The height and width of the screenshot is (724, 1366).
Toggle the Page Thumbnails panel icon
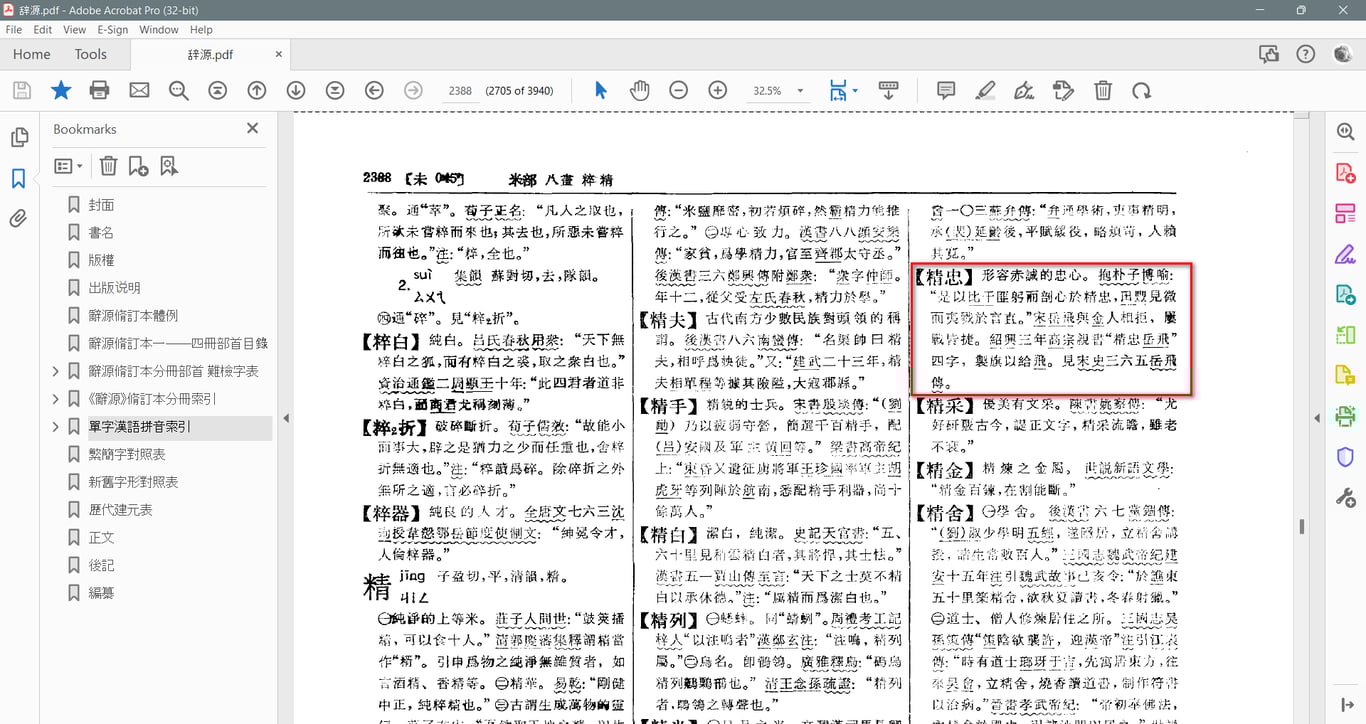[x=18, y=138]
